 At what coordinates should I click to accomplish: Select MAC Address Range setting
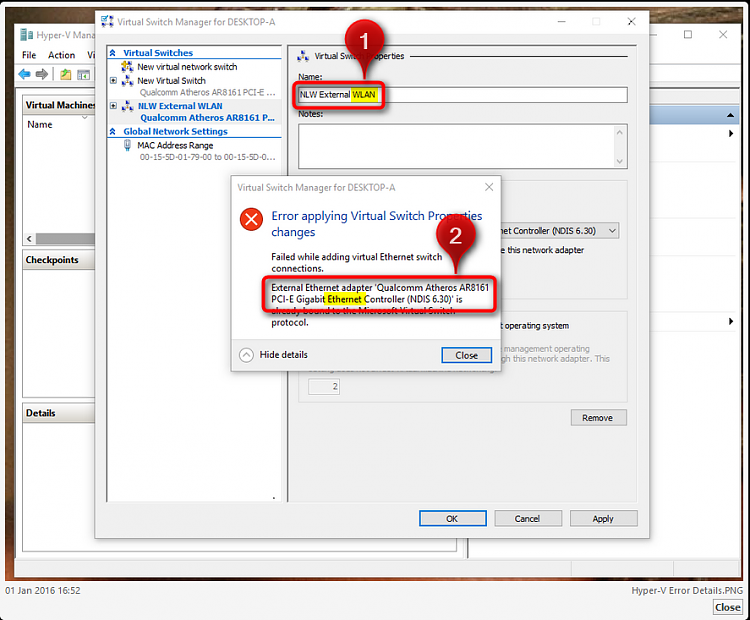coord(175,145)
